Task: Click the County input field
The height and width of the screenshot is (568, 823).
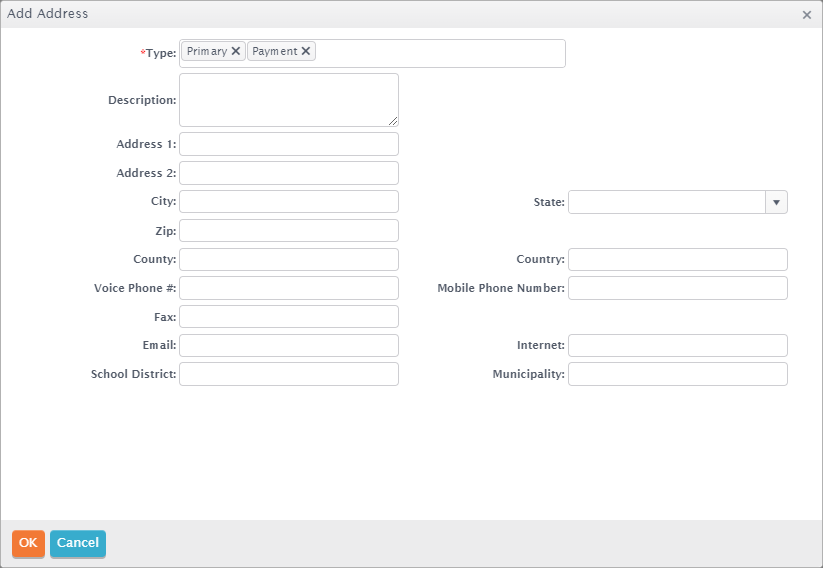Action: [289, 260]
